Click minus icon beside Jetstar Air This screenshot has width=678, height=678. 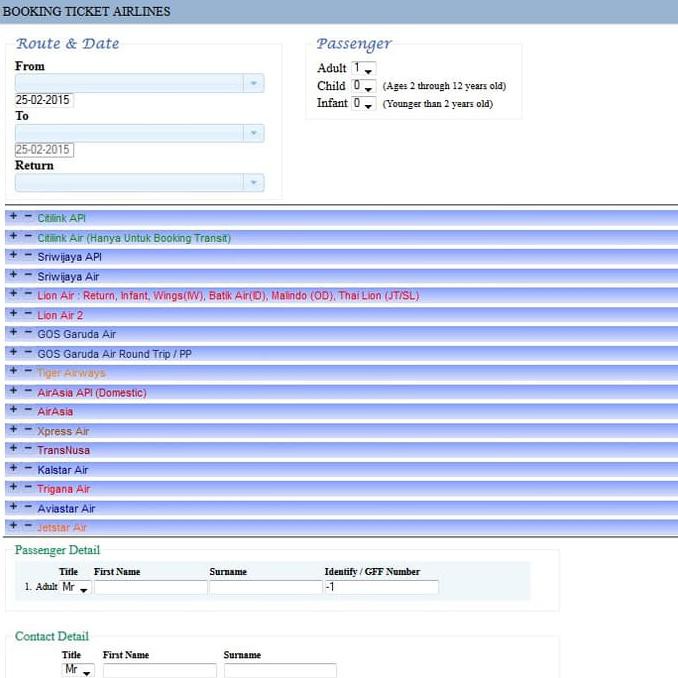[27, 526]
